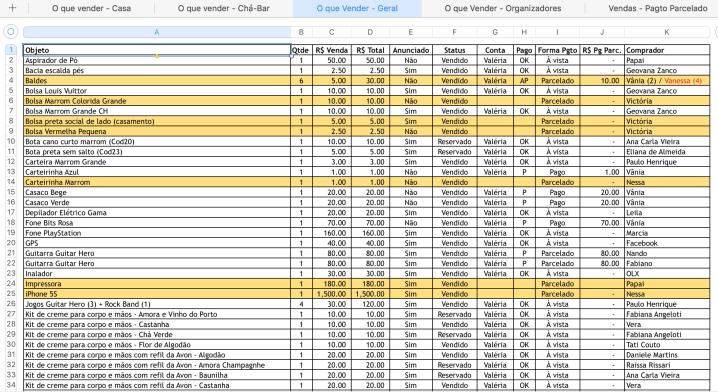718x392 pixels.
Task: Click the 'AP' Pago cell in Baldes row
Action: click(x=524, y=80)
